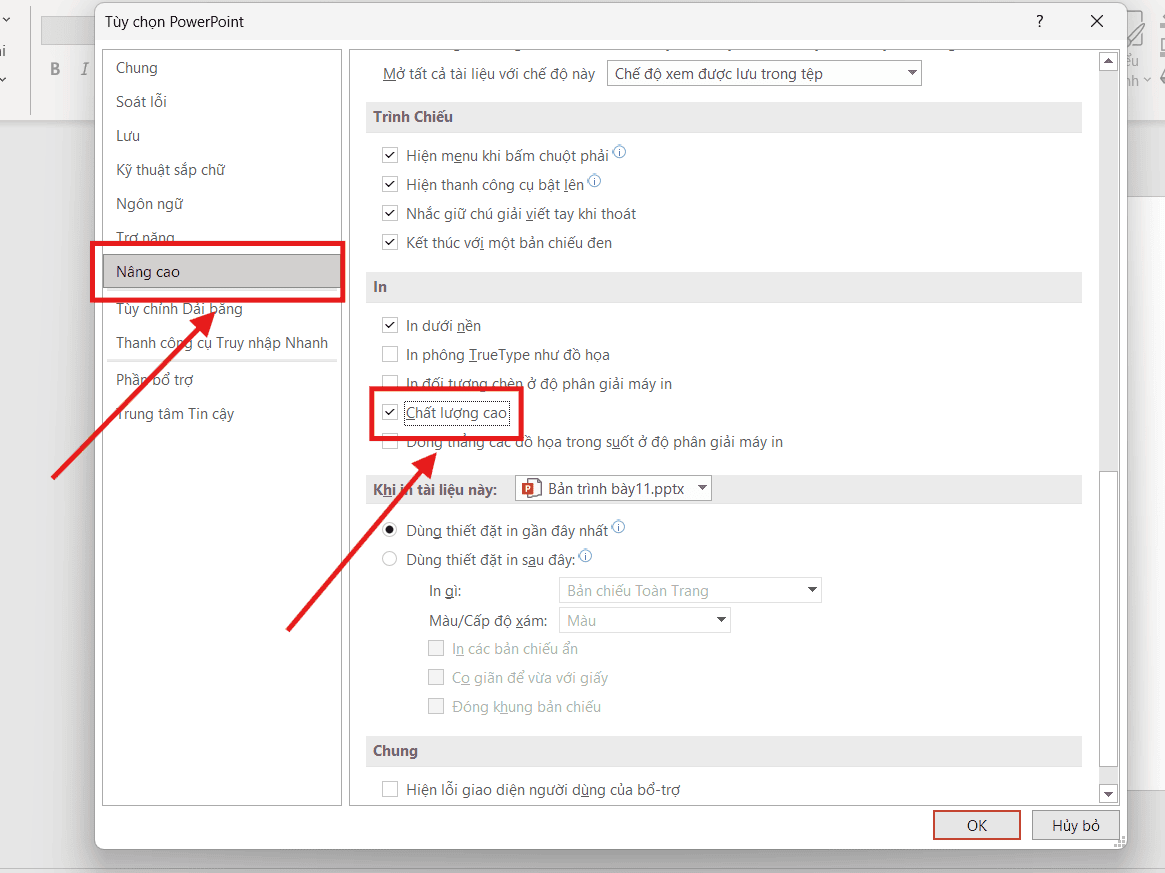The image size is (1165, 873).
Task: Select 'Trung tâm Tin cậy' in sidebar
Action: click(x=175, y=414)
